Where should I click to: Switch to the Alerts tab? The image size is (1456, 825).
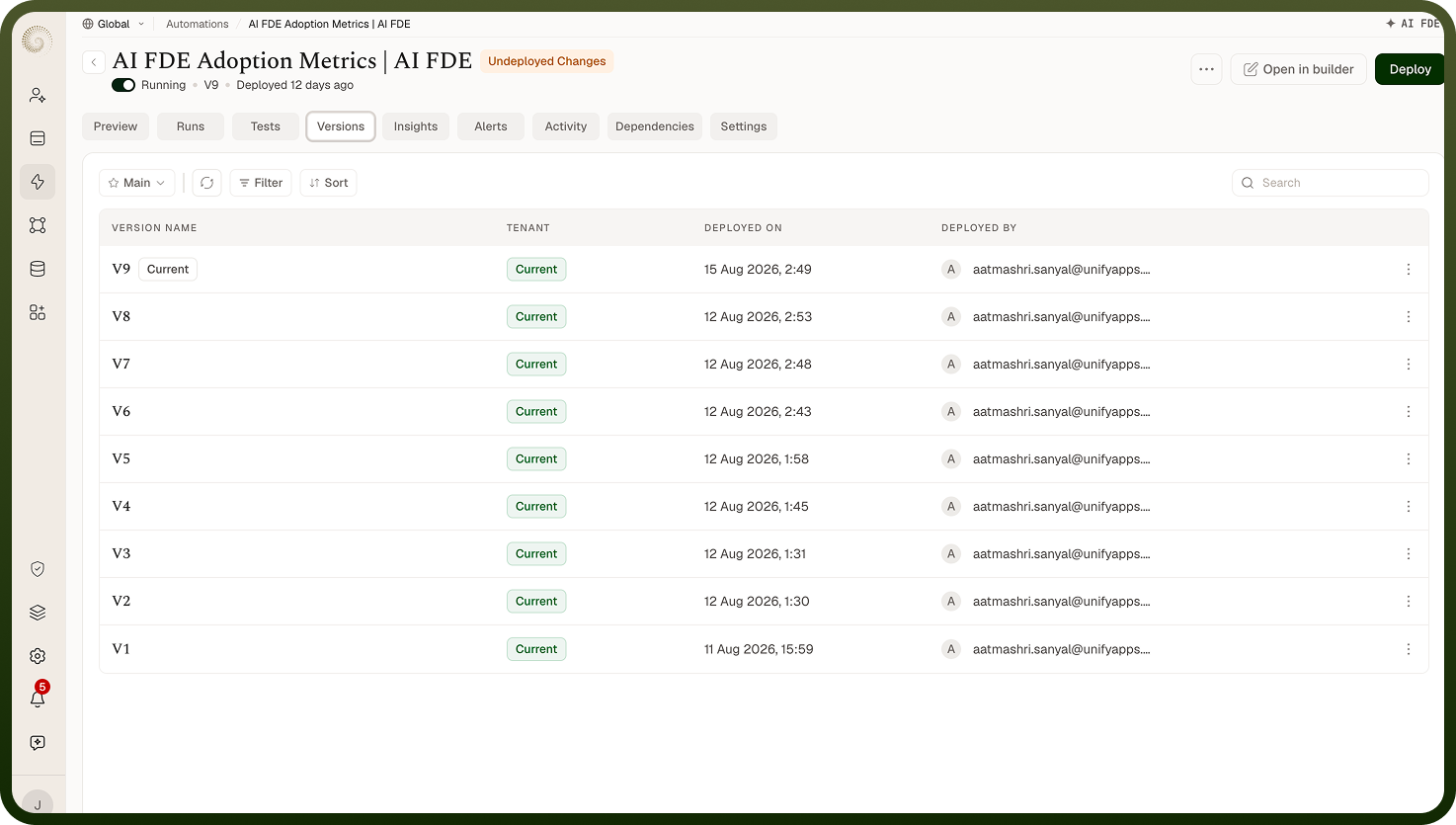click(491, 126)
